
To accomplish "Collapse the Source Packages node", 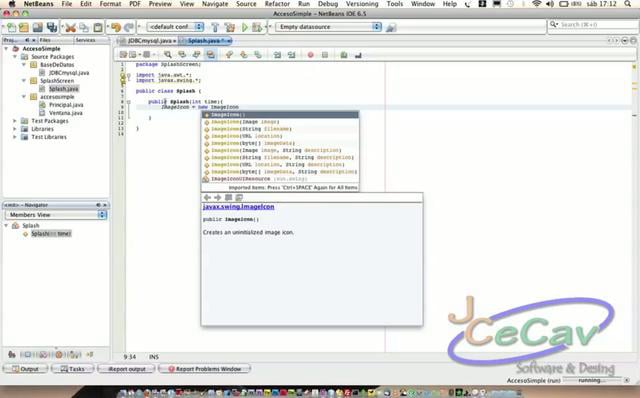I will 15,57.
